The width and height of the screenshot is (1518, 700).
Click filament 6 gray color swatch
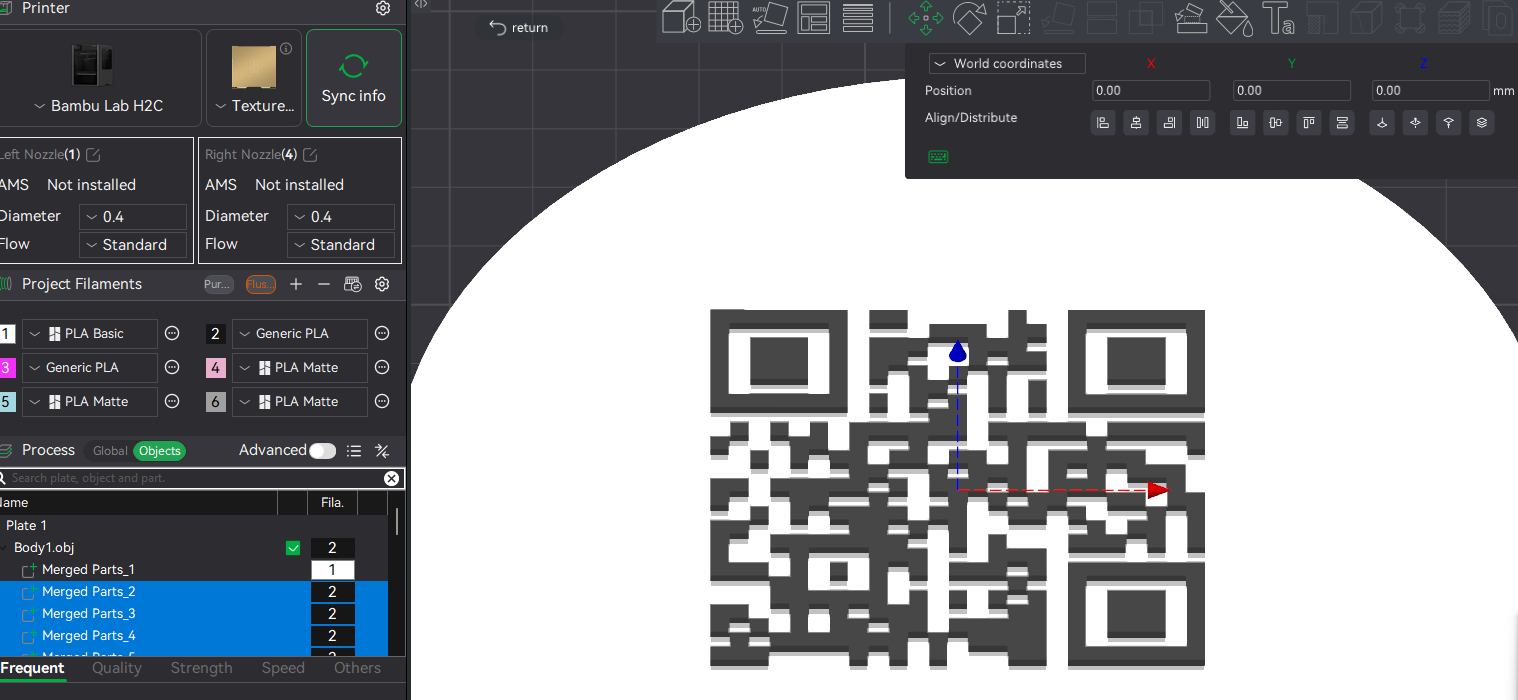(x=216, y=401)
